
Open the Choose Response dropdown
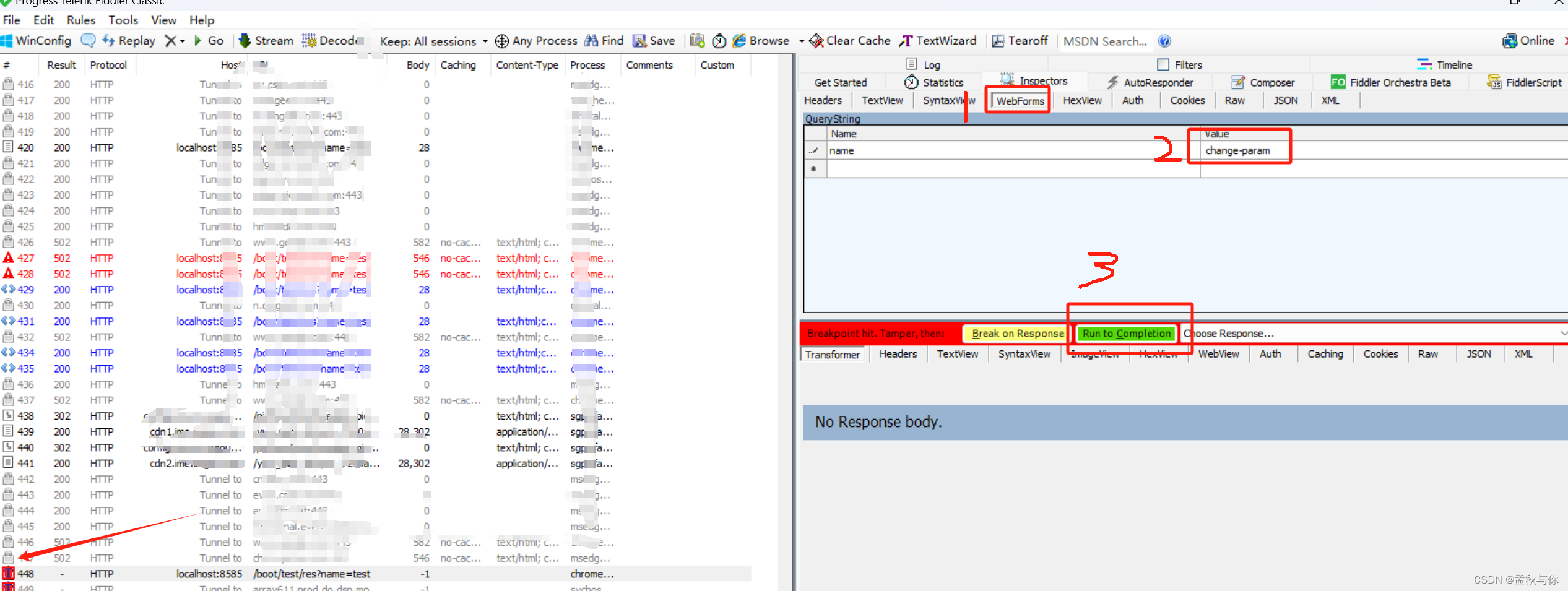pyautogui.click(x=1373, y=334)
